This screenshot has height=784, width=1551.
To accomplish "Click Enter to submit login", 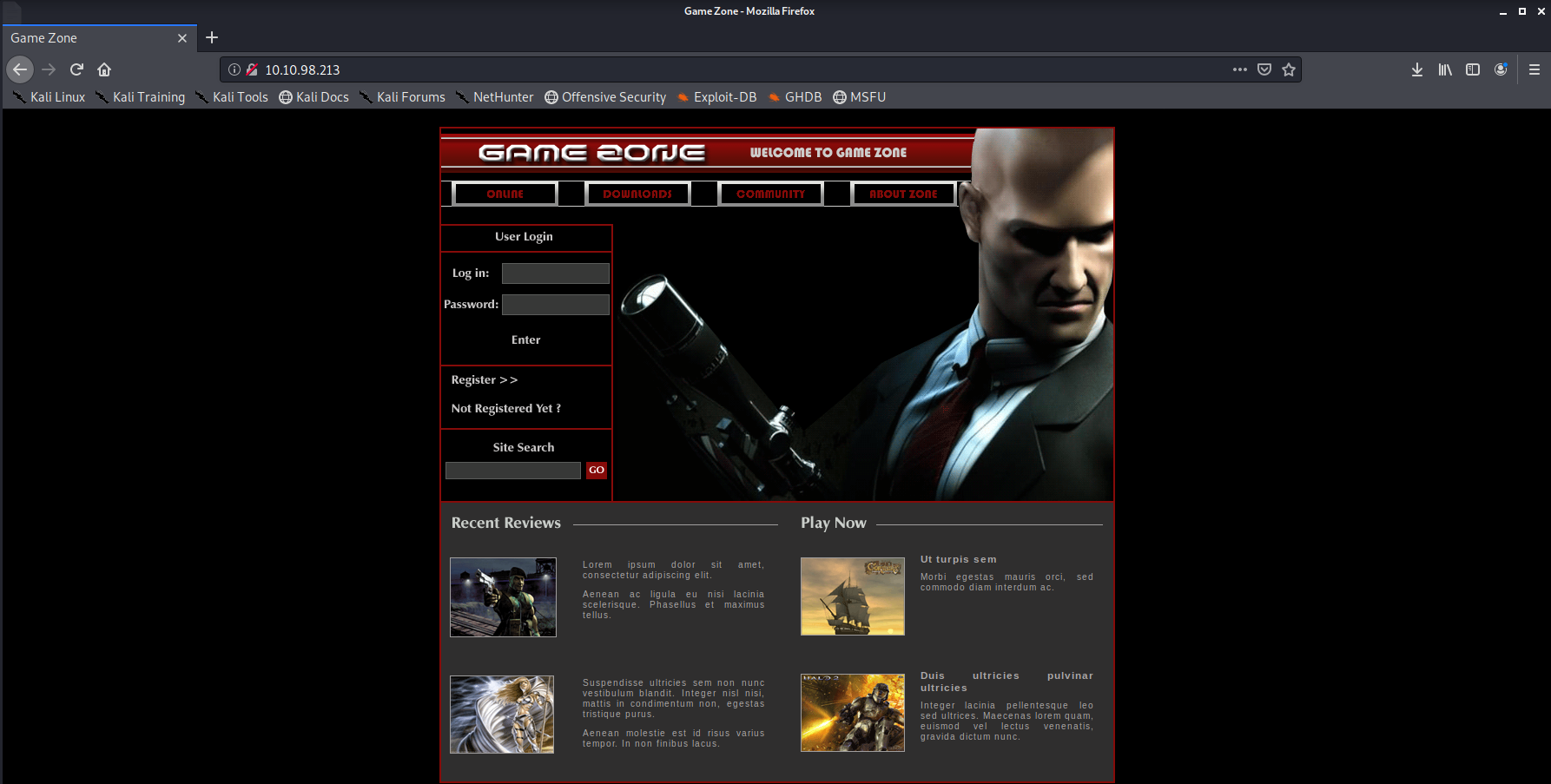I will click(x=525, y=340).
